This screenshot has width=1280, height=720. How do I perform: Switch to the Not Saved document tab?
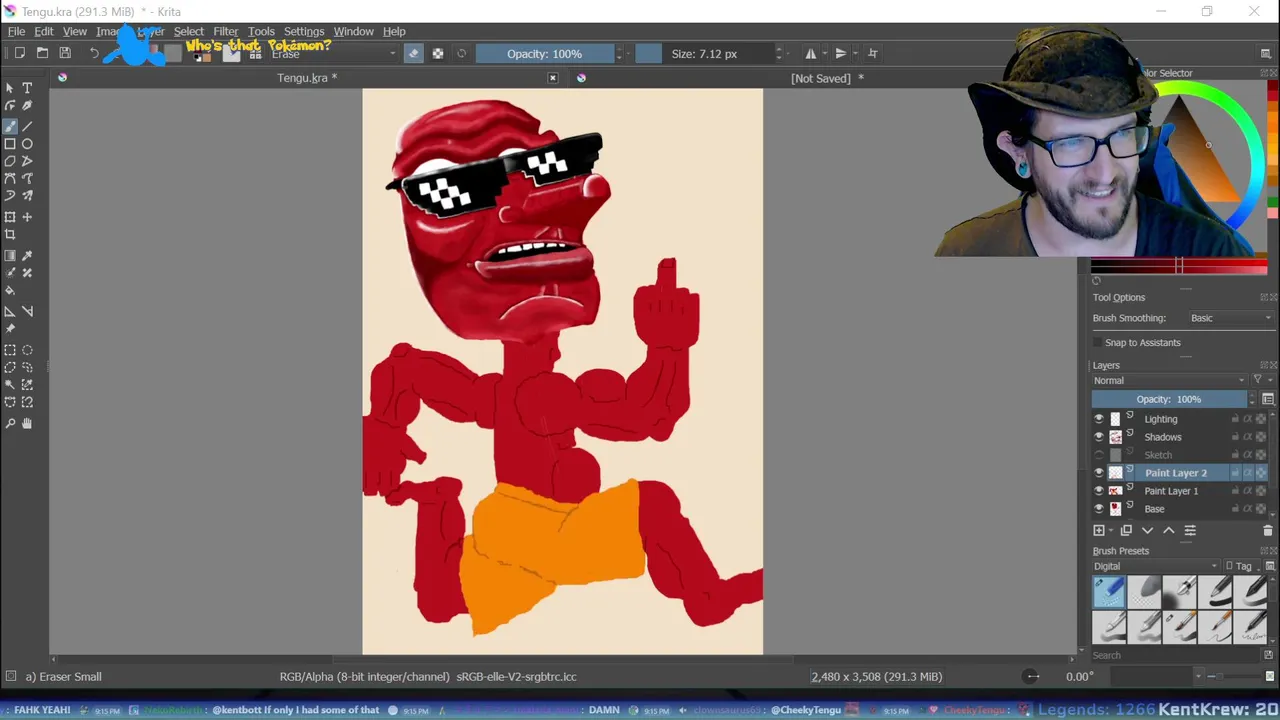[827, 78]
